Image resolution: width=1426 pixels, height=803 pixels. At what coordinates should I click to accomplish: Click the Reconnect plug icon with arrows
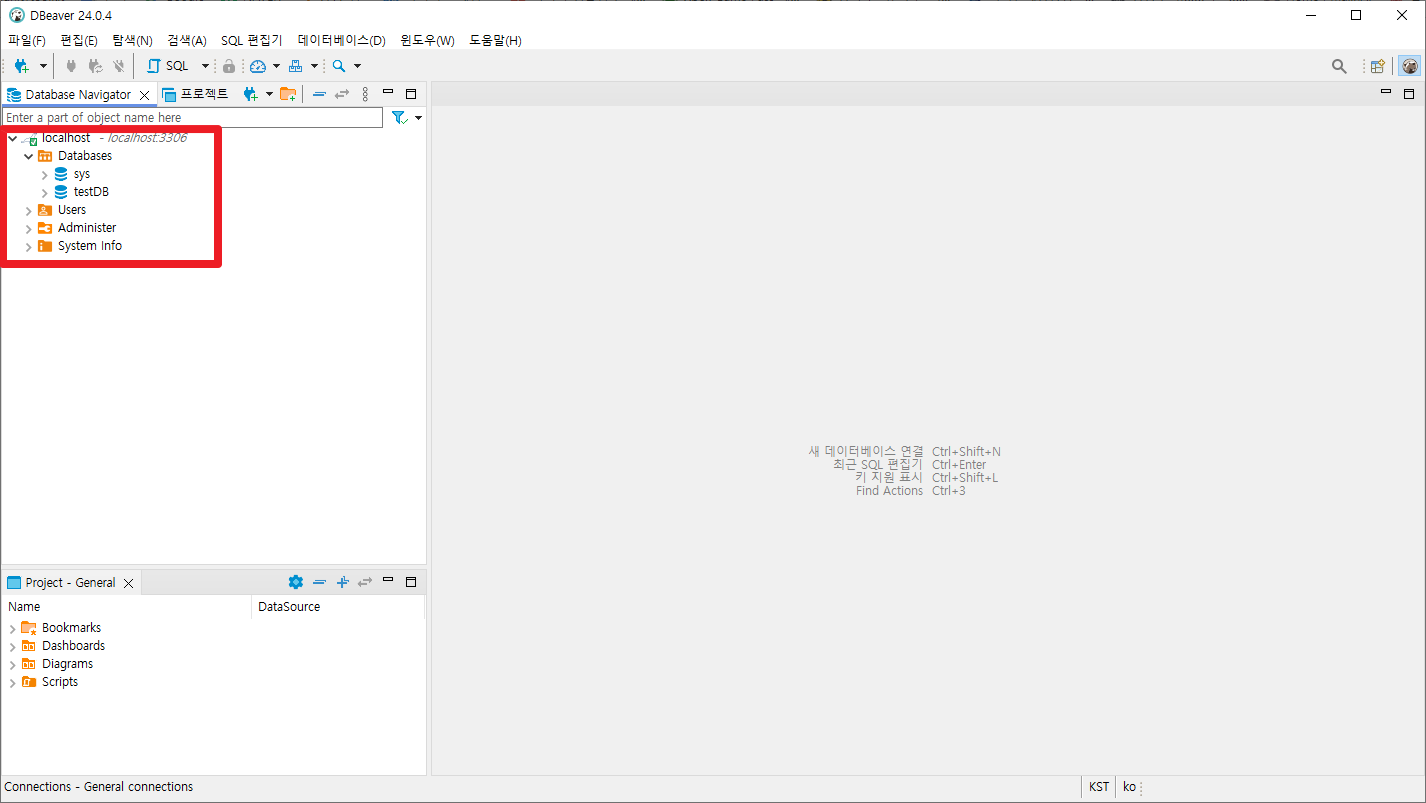[95, 66]
